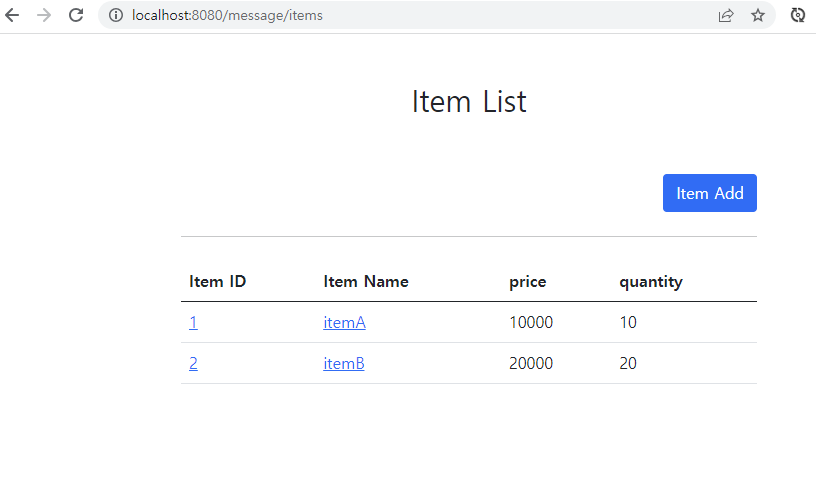The height and width of the screenshot is (497, 816).
Task: Select price value 20000
Action: point(531,363)
